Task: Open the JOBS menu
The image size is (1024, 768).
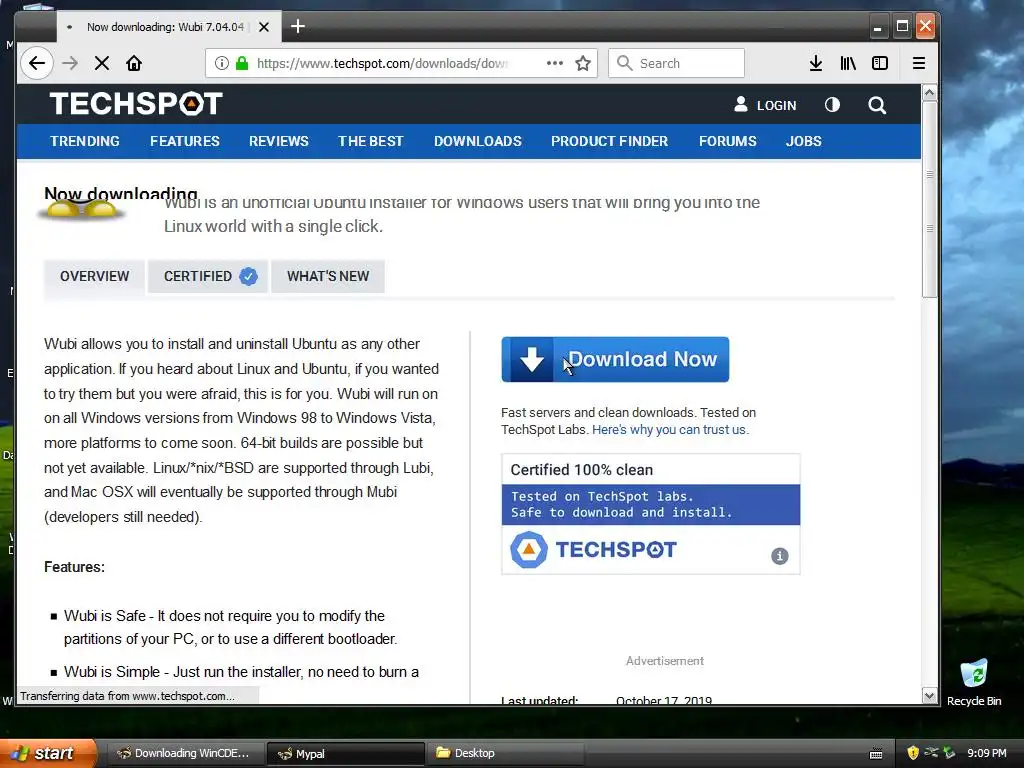Action: pos(804,141)
